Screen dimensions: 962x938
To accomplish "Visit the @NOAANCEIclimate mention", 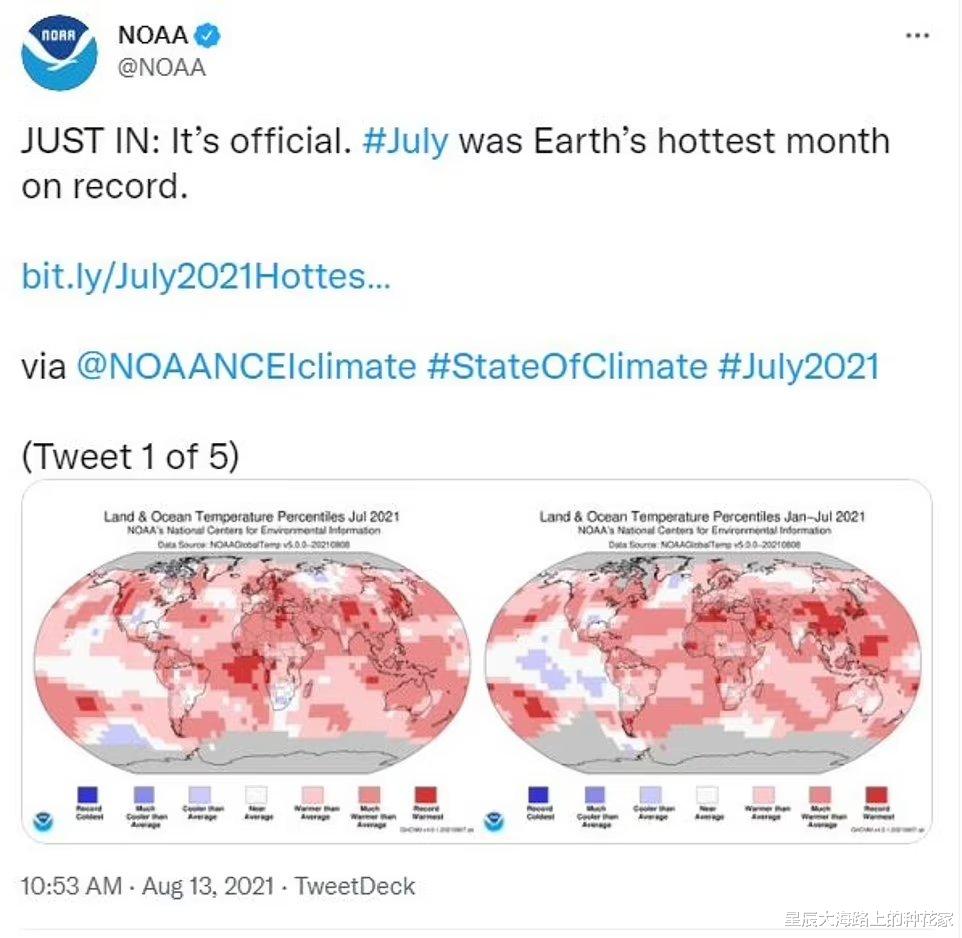I will 246,366.
